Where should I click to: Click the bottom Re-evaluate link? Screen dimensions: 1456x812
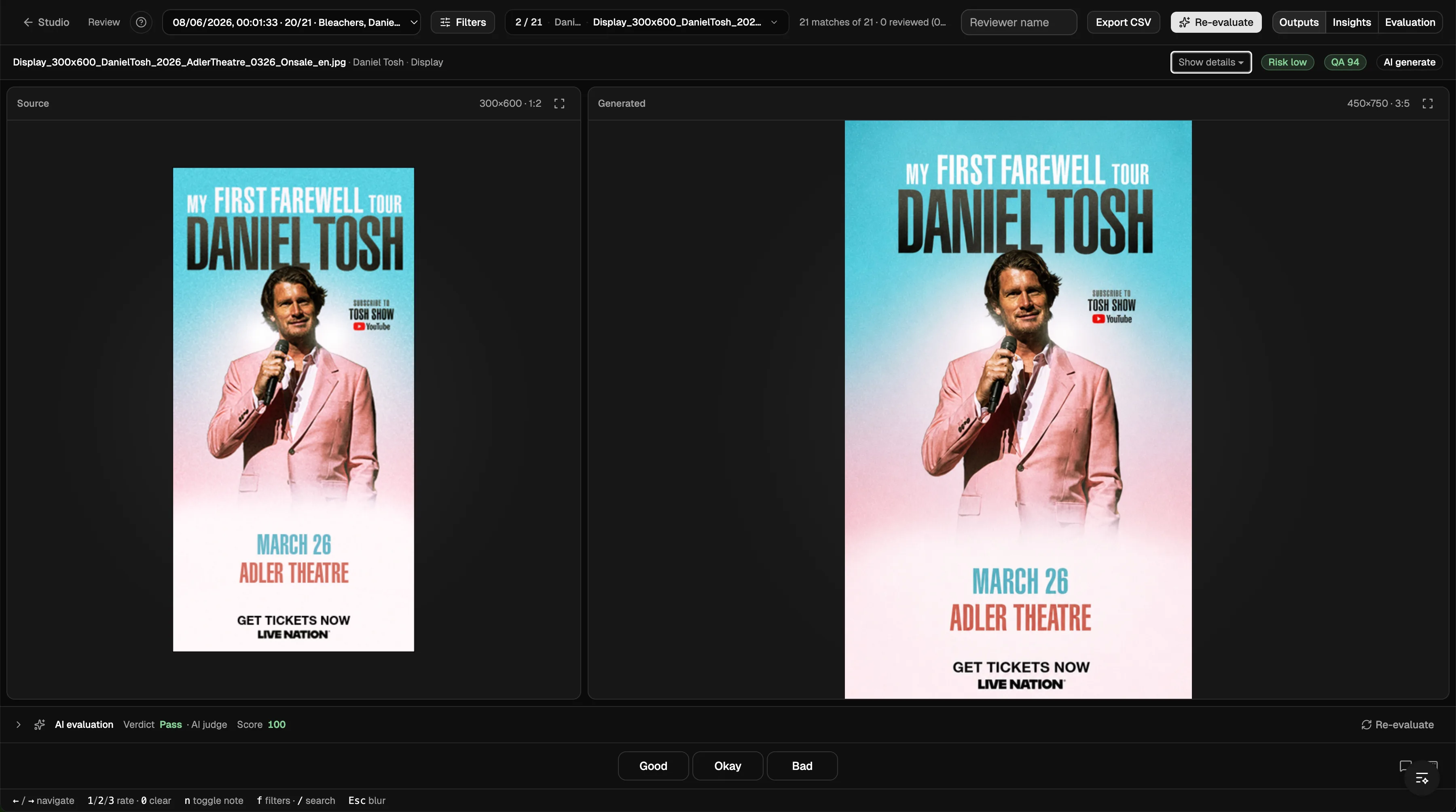(x=1398, y=724)
